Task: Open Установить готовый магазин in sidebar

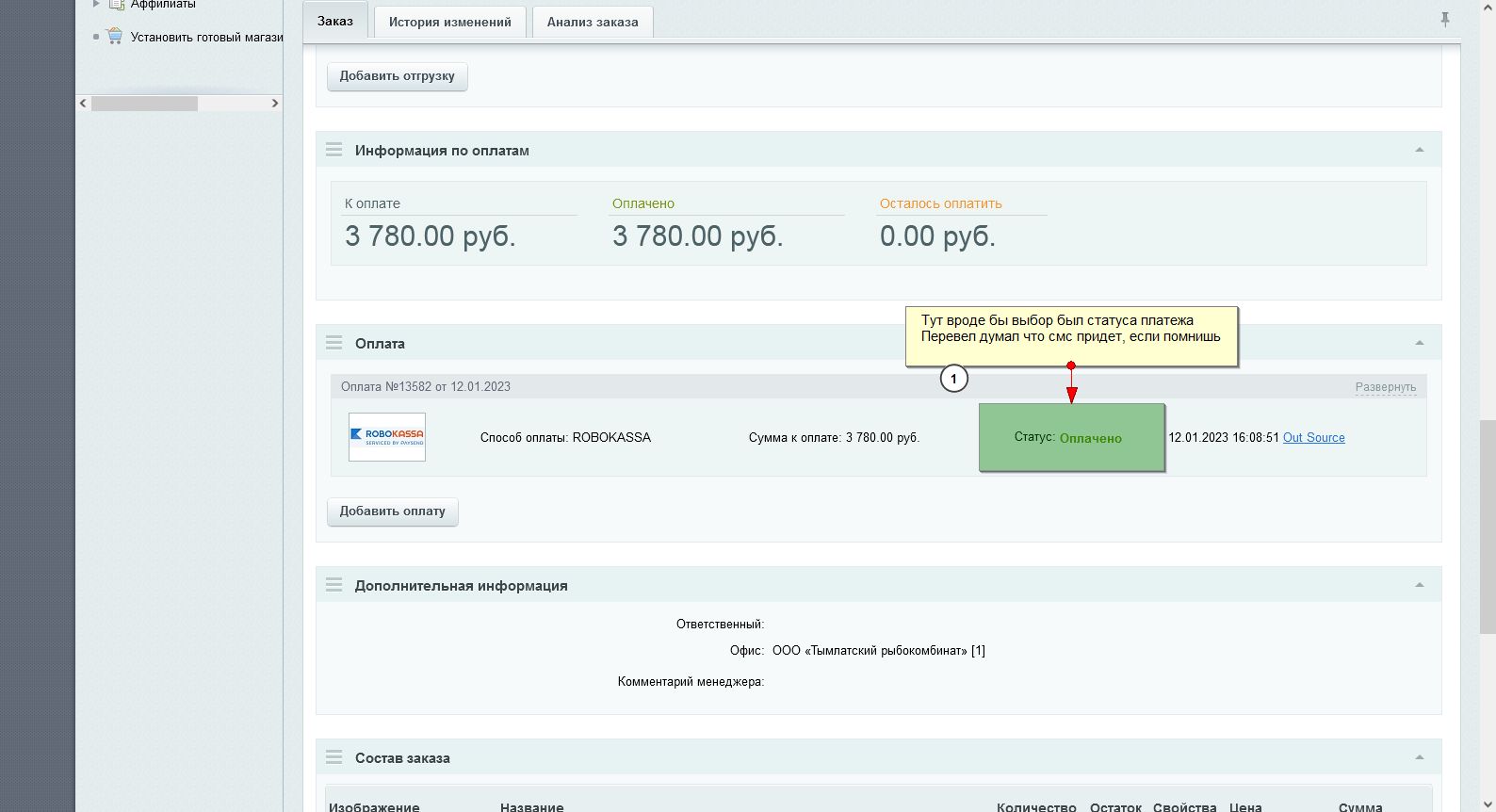Action: click(206, 37)
